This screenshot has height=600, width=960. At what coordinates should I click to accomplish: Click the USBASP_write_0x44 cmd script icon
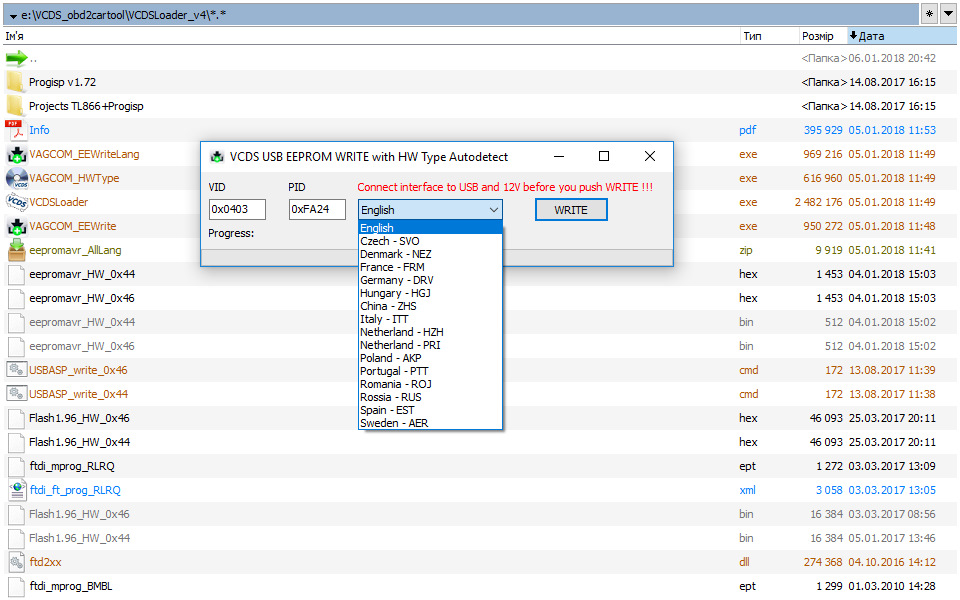pyautogui.click(x=17, y=394)
